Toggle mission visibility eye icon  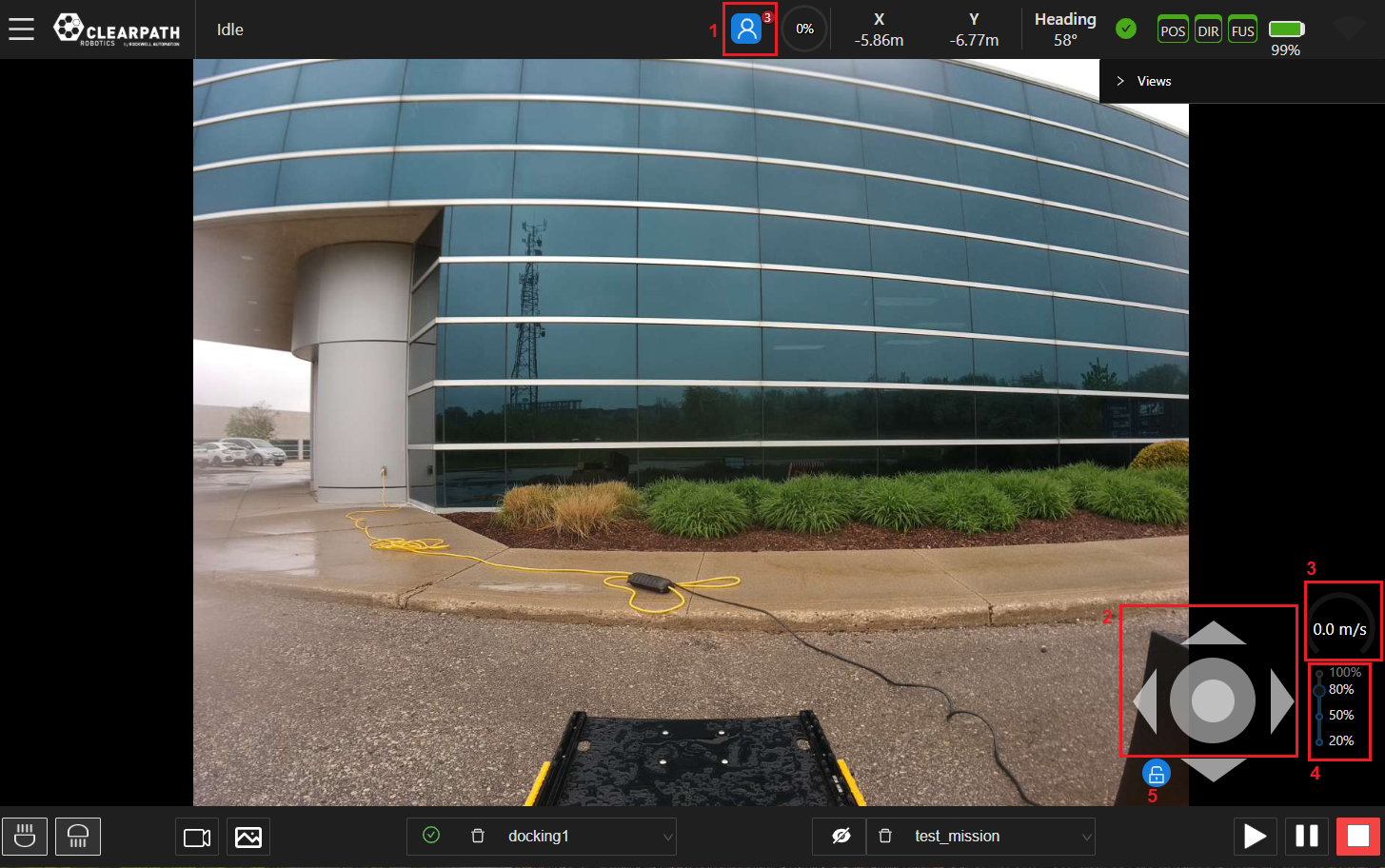841,836
